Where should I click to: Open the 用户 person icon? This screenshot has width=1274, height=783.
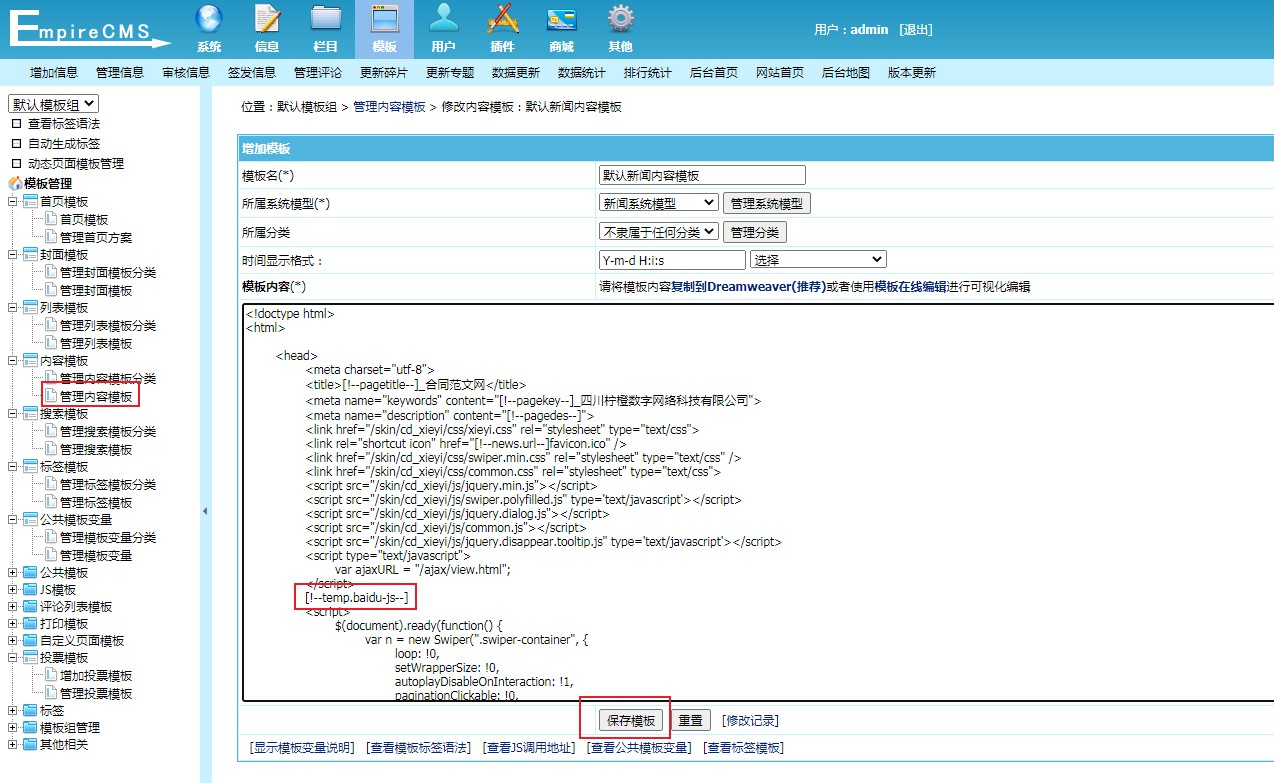(443, 19)
